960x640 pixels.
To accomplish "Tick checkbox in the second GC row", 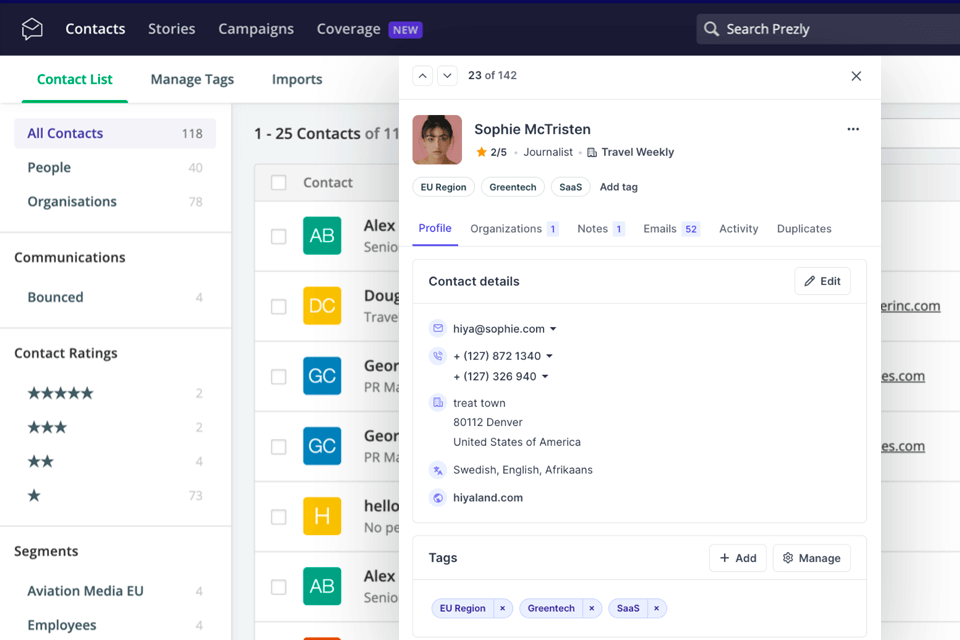I will click(279, 446).
